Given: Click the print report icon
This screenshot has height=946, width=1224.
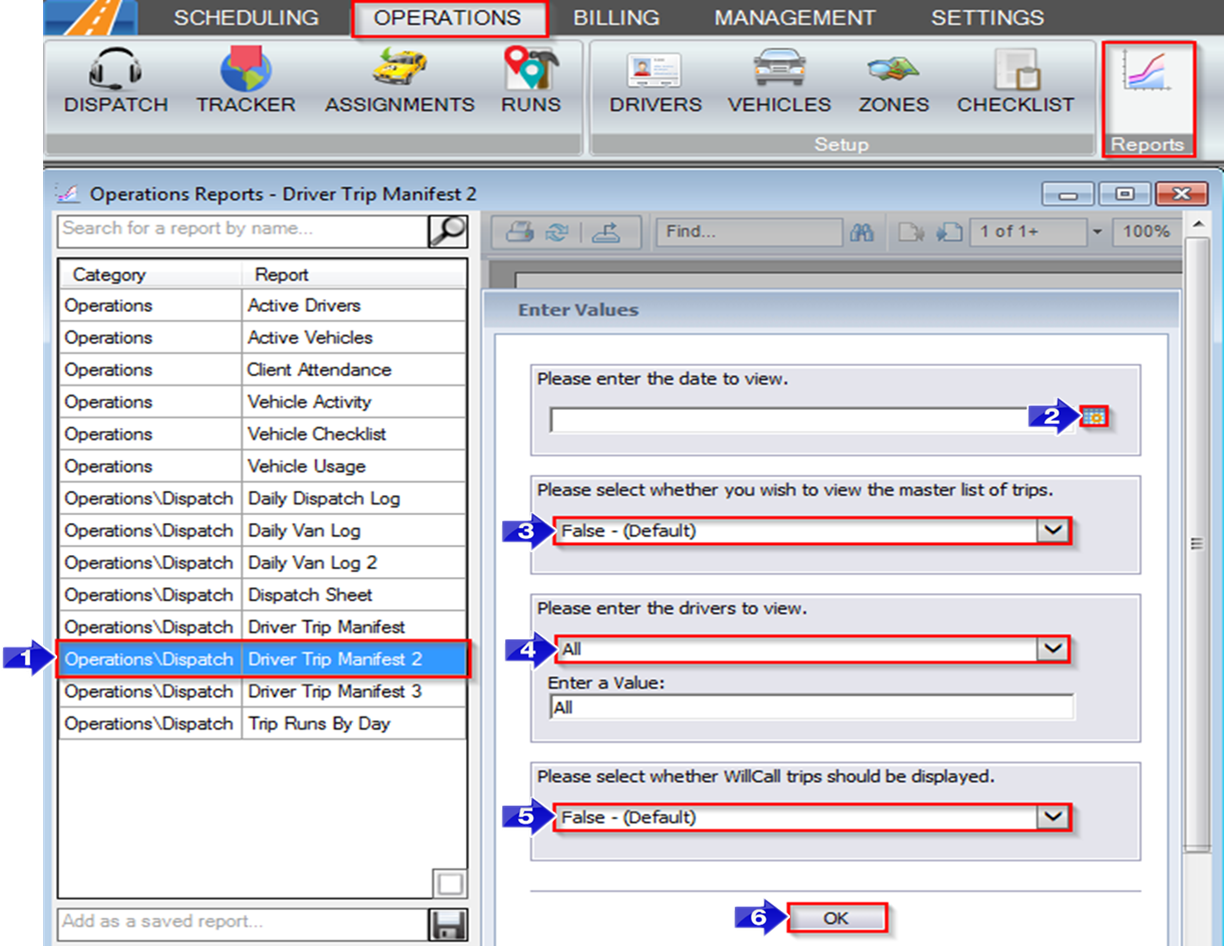Looking at the screenshot, I should coord(520,232).
